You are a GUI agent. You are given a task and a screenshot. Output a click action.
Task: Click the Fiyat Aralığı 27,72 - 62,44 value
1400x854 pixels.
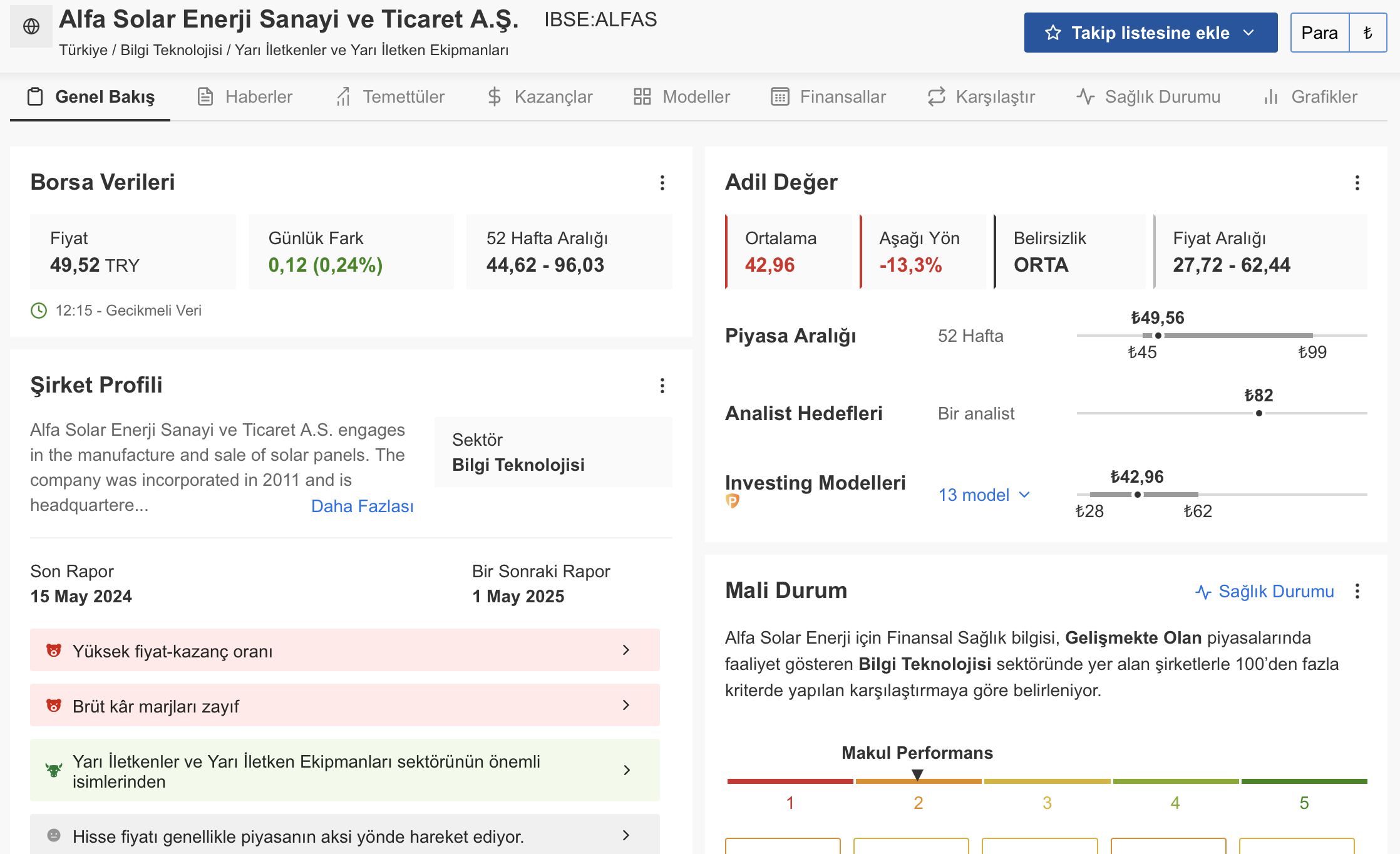point(1232,265)
